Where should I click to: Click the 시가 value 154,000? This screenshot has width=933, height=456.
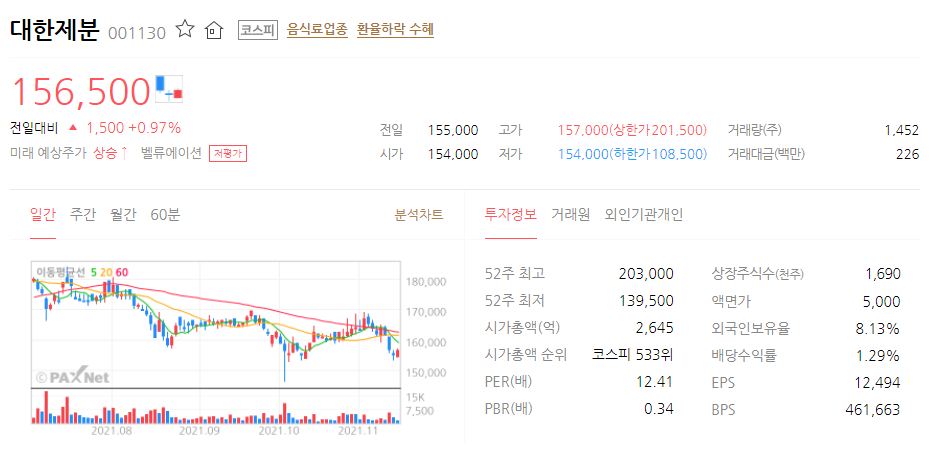point(453,155)
